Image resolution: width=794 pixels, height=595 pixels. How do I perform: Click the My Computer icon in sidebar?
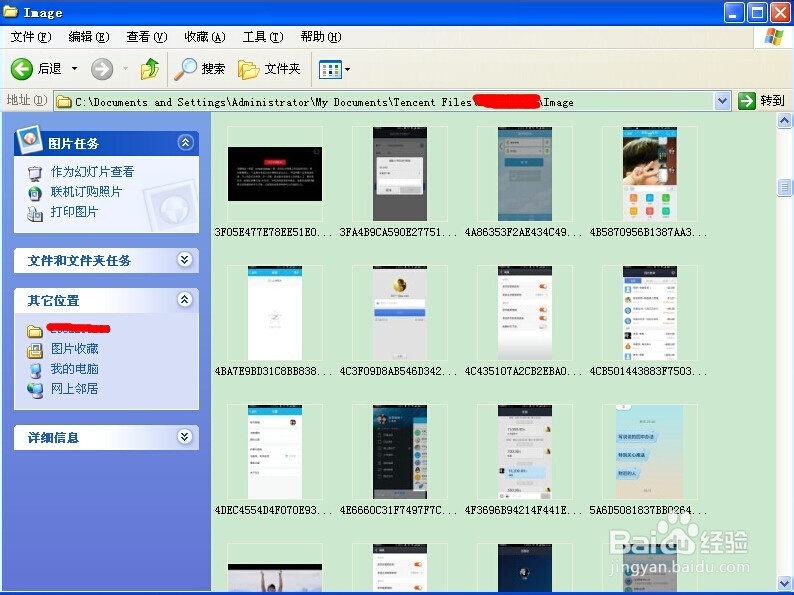34,370
